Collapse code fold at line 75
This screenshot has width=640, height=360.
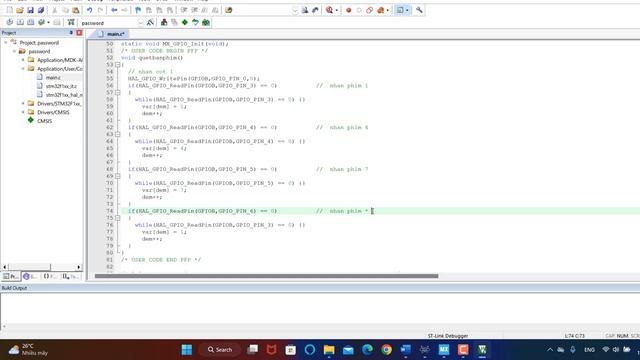pos(118,218)
